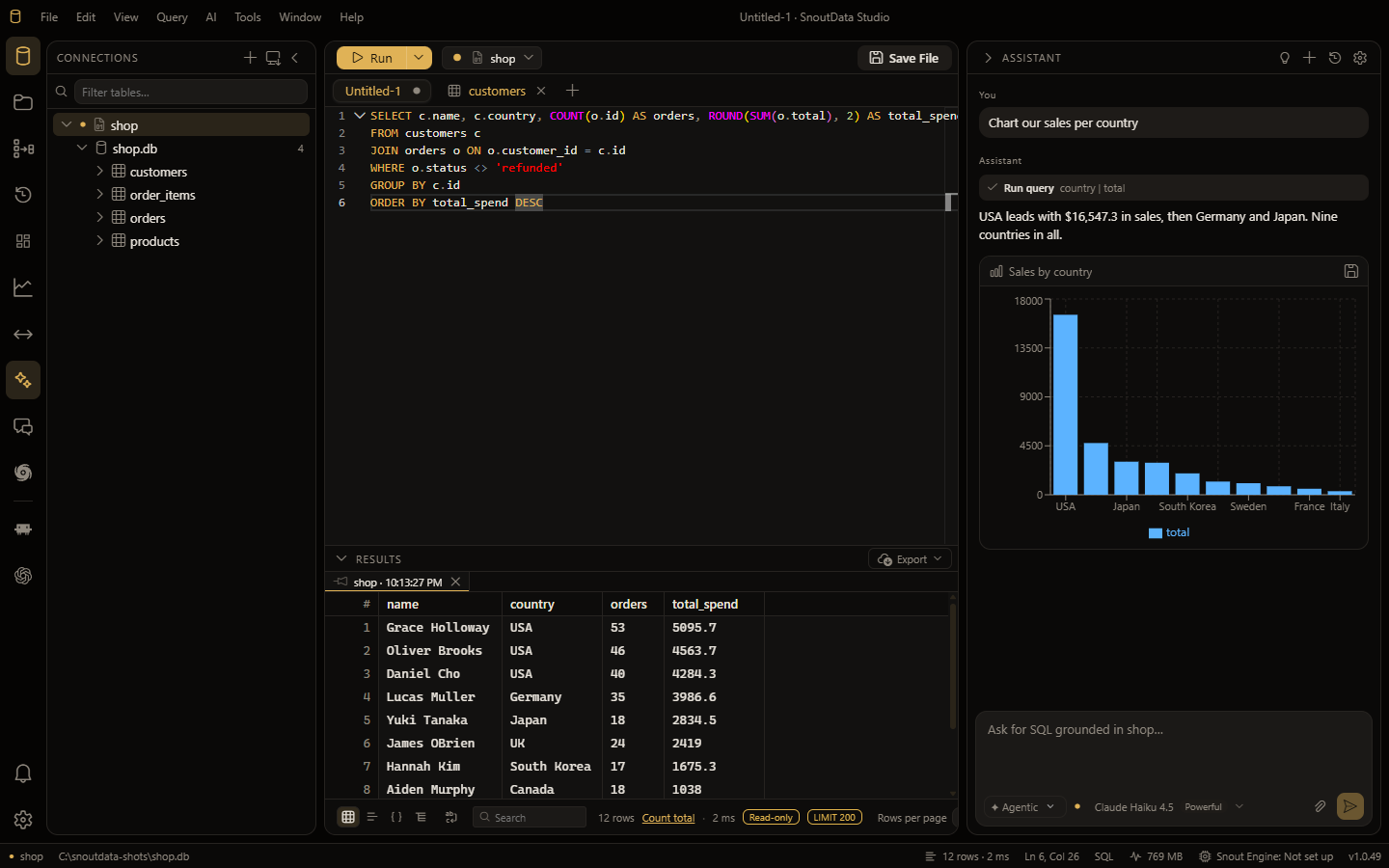Viewport: 1389px width, 868px height.
Task: Click the lightbulb icon in Assistant header
Action: pos(1284,58)
